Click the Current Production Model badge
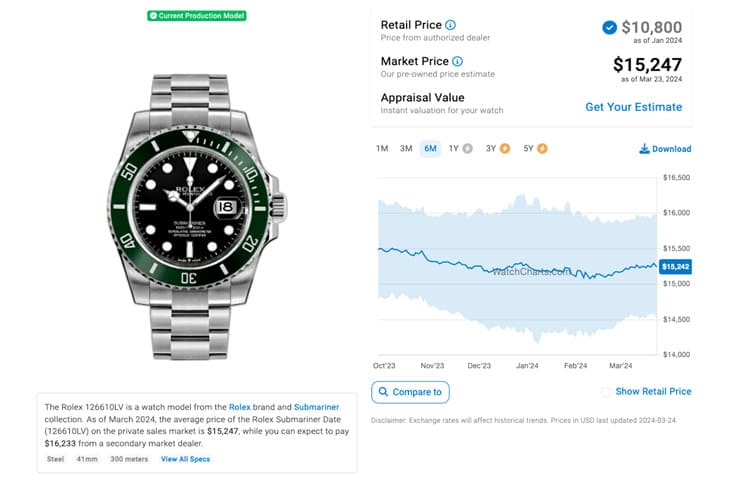 197,16
